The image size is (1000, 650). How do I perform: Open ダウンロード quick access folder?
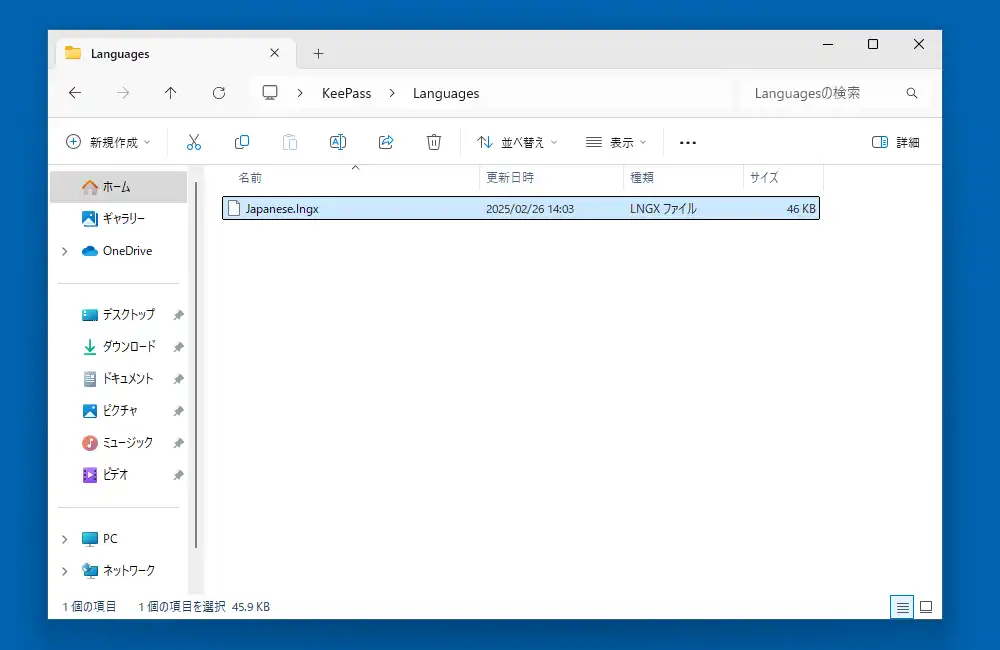point(119,346)
